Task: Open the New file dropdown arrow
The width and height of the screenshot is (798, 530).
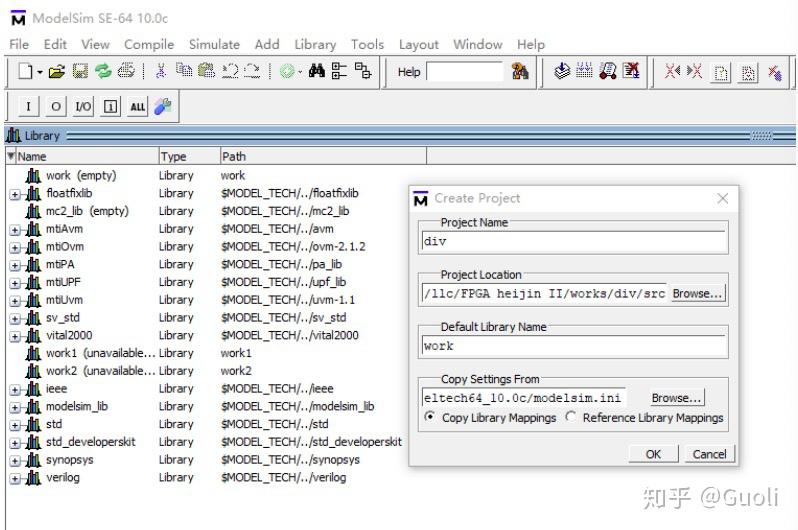Action: coord(39,72)
